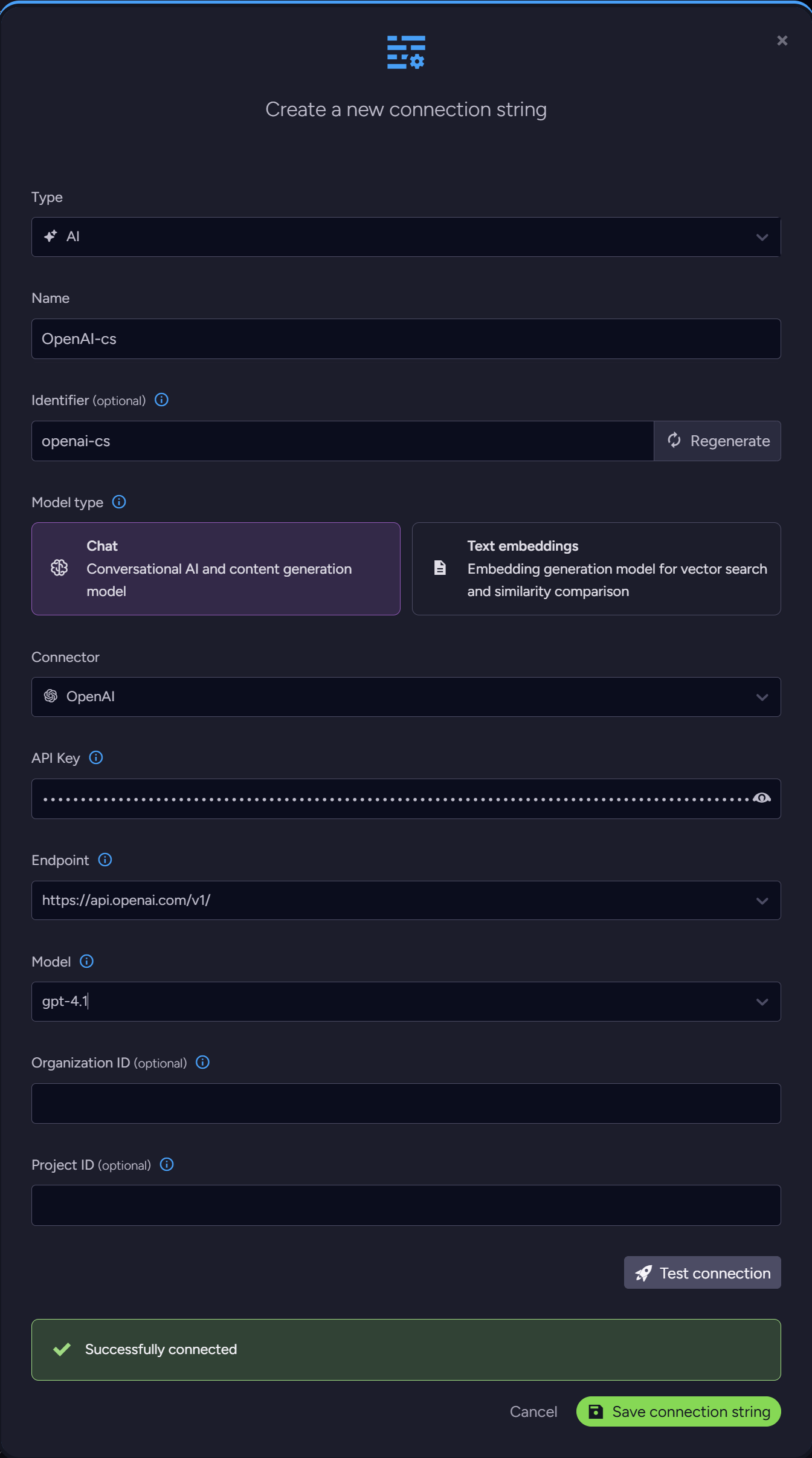The image size is (812, 1458).
Task: Click the Organization ID info icon
Action: (x=203, y=1062)
